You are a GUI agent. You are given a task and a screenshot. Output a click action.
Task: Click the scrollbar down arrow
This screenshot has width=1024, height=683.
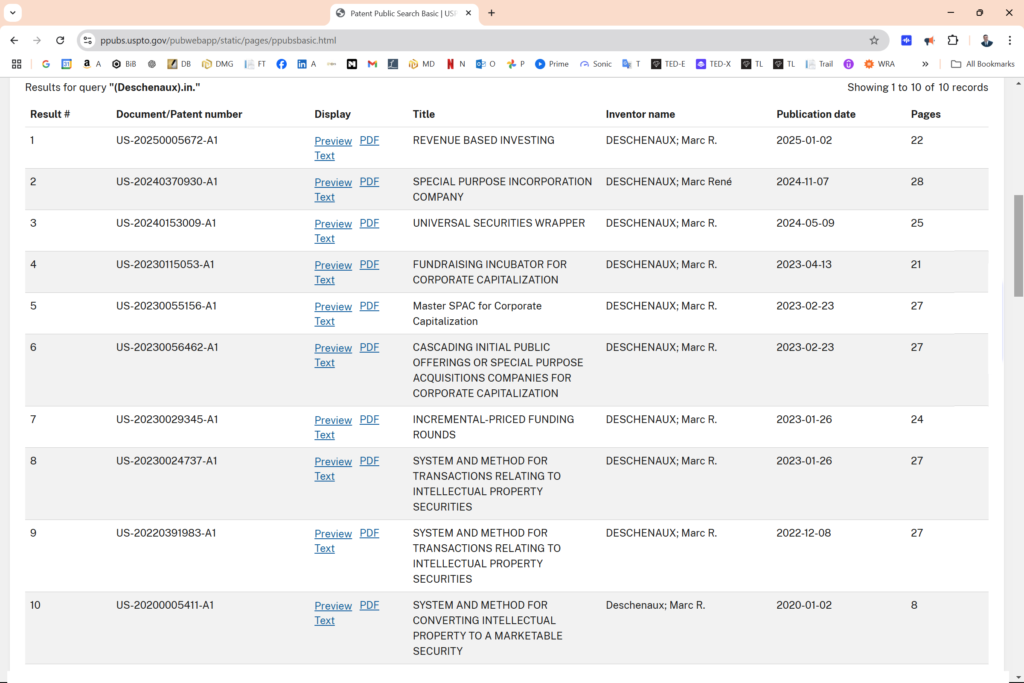(x=1018, y=677)
